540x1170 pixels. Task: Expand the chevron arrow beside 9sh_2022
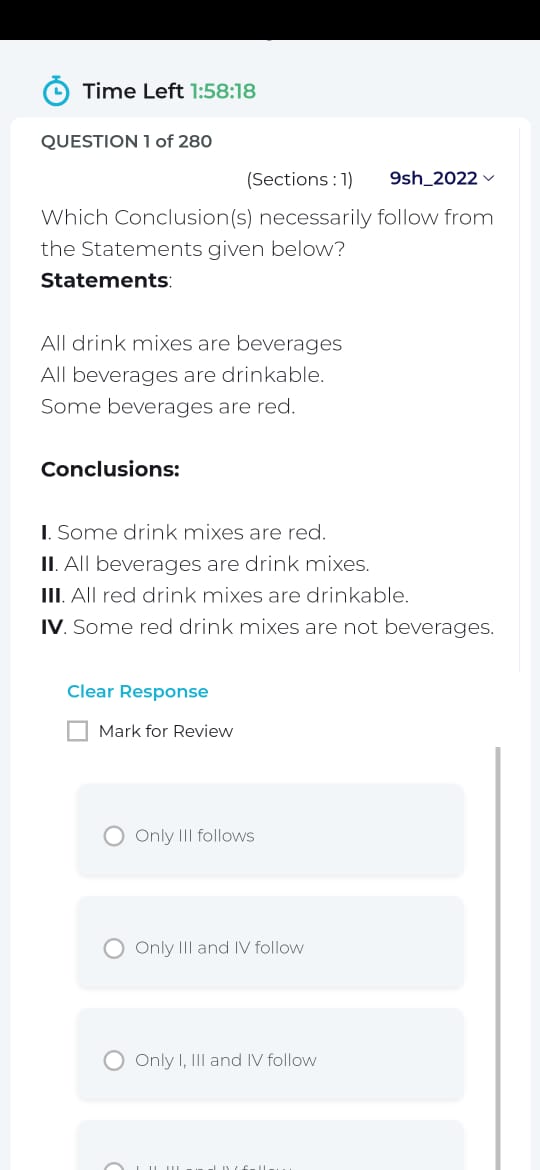tap(489, 179)
